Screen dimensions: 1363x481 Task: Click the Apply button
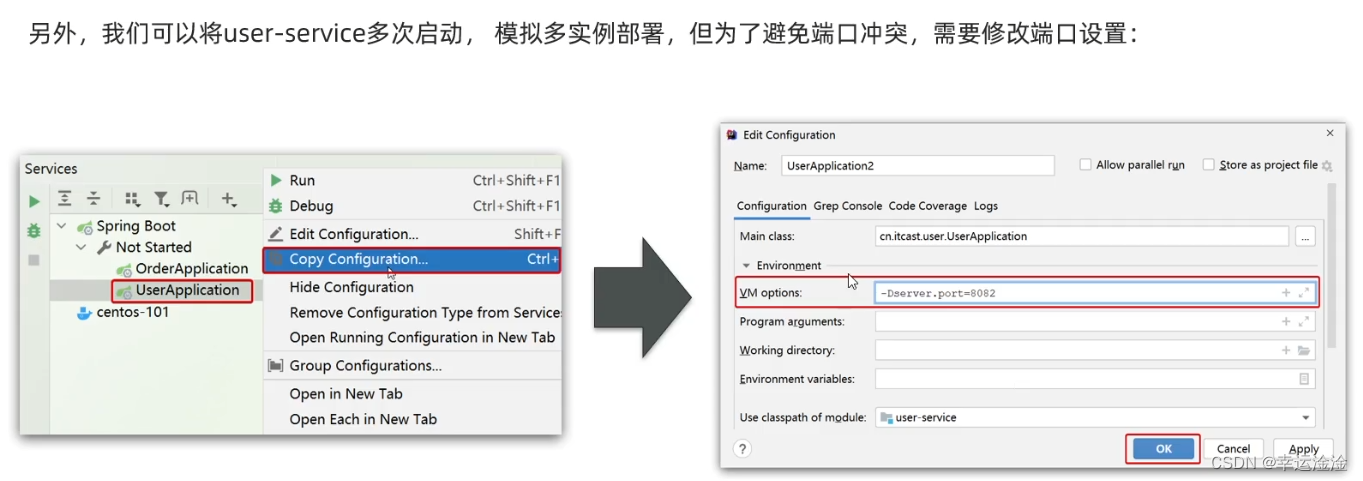tap(1303, 449)
